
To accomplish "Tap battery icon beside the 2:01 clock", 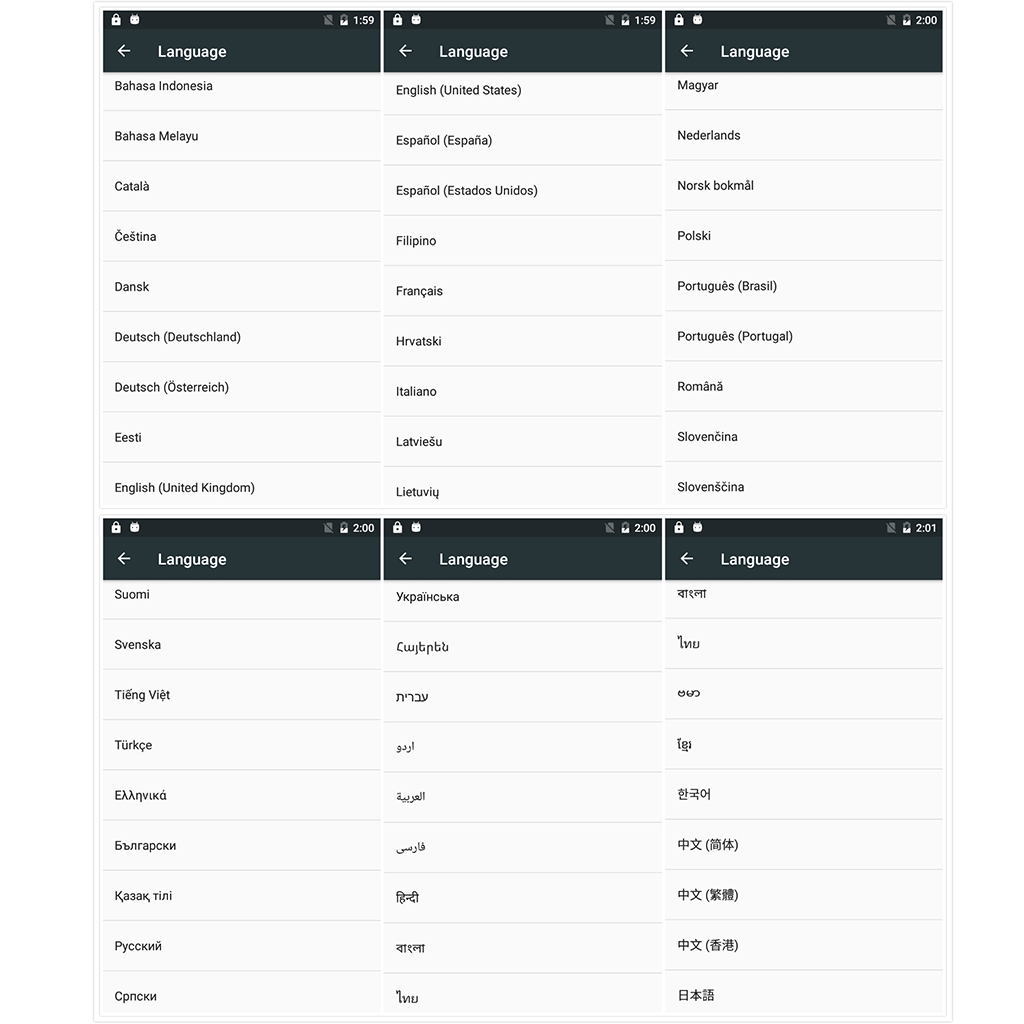I will [906, 528].
